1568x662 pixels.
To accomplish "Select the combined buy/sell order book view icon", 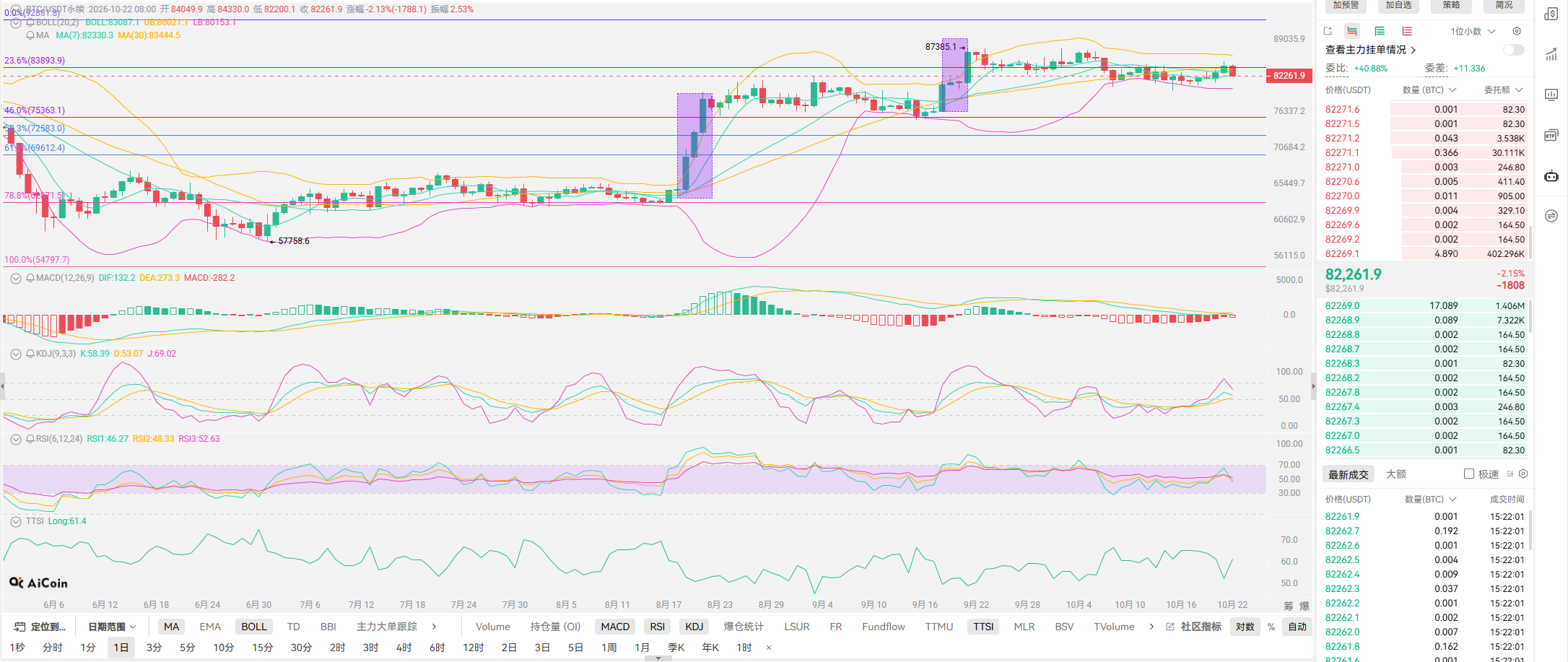I will tap(1352, 31).
